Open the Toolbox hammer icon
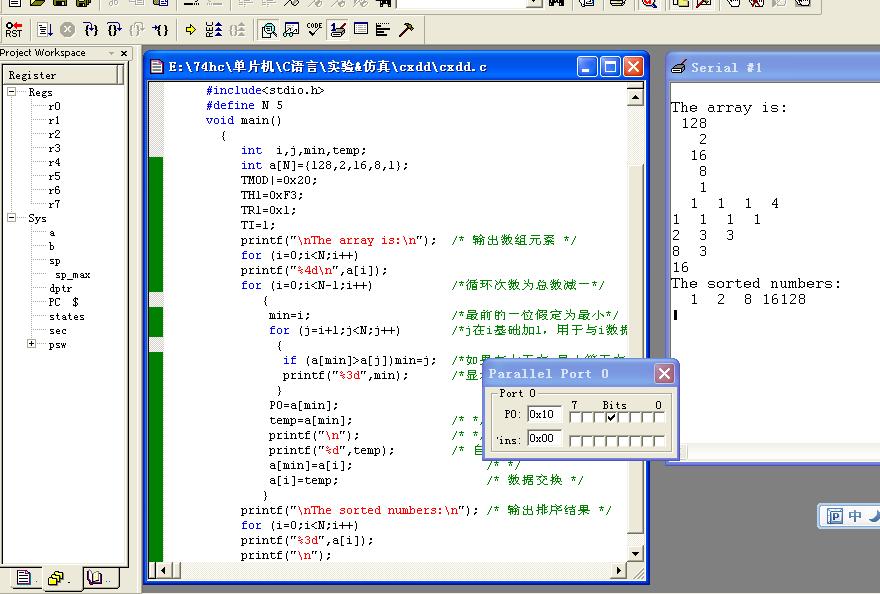This screenshot has width=880, height=594. pyautogui.click(x=406, y=30)
